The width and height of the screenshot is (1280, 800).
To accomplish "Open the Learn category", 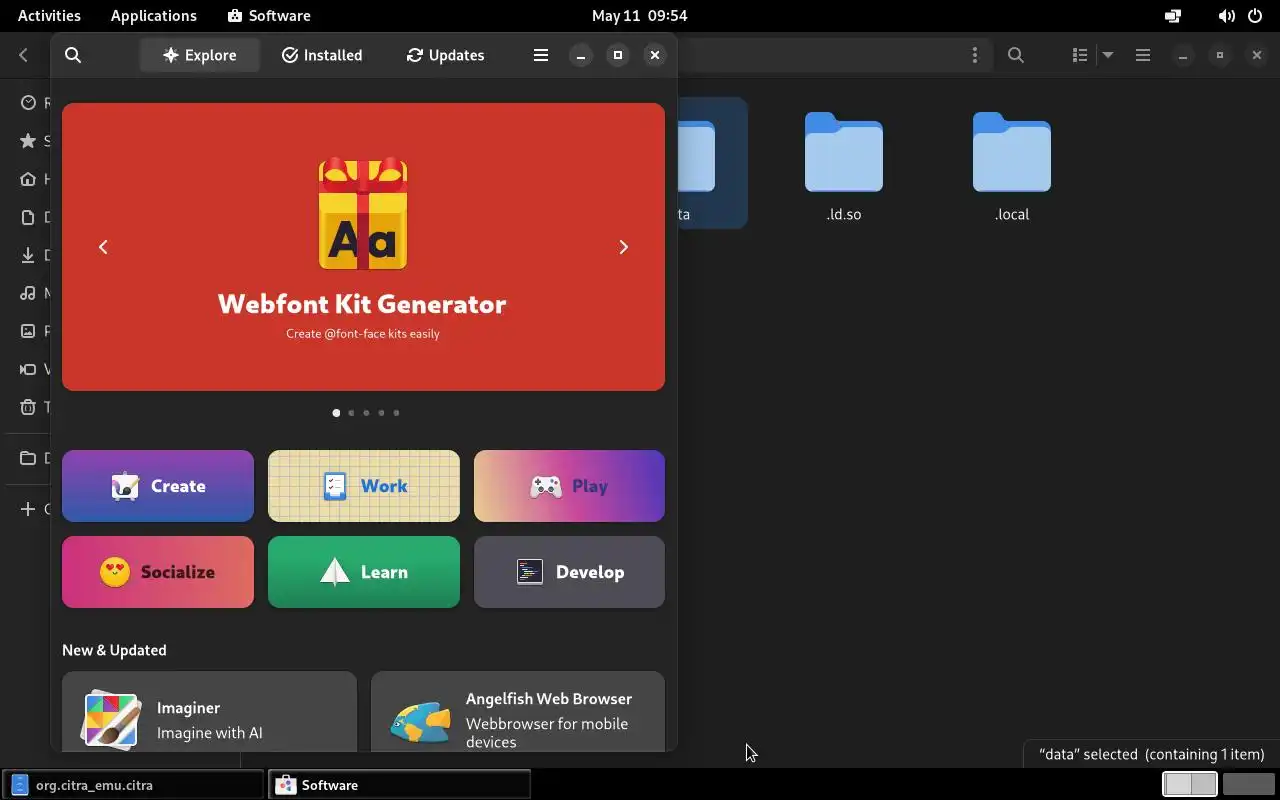I will pos(364,572).
